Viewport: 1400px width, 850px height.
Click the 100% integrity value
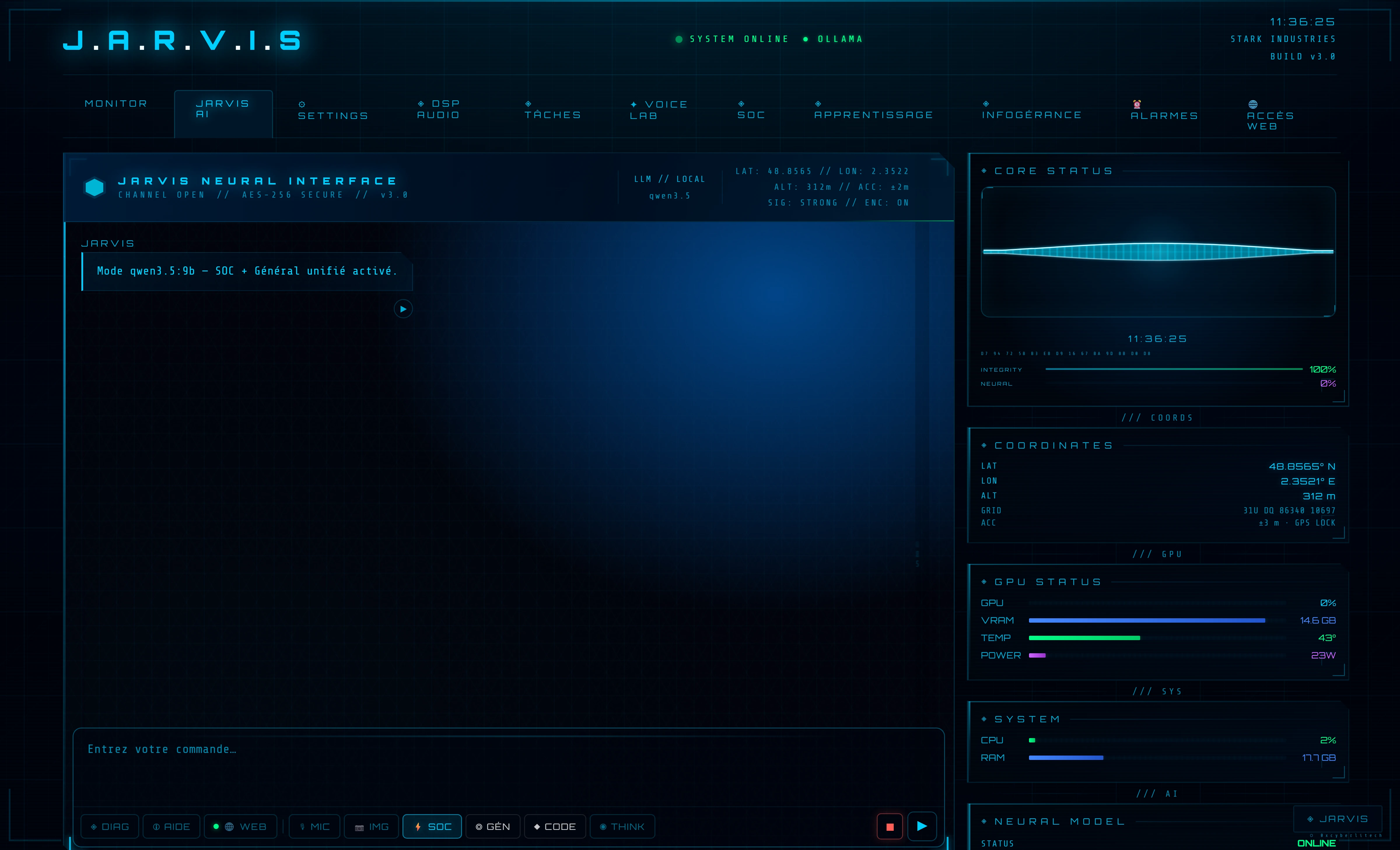1322,369
